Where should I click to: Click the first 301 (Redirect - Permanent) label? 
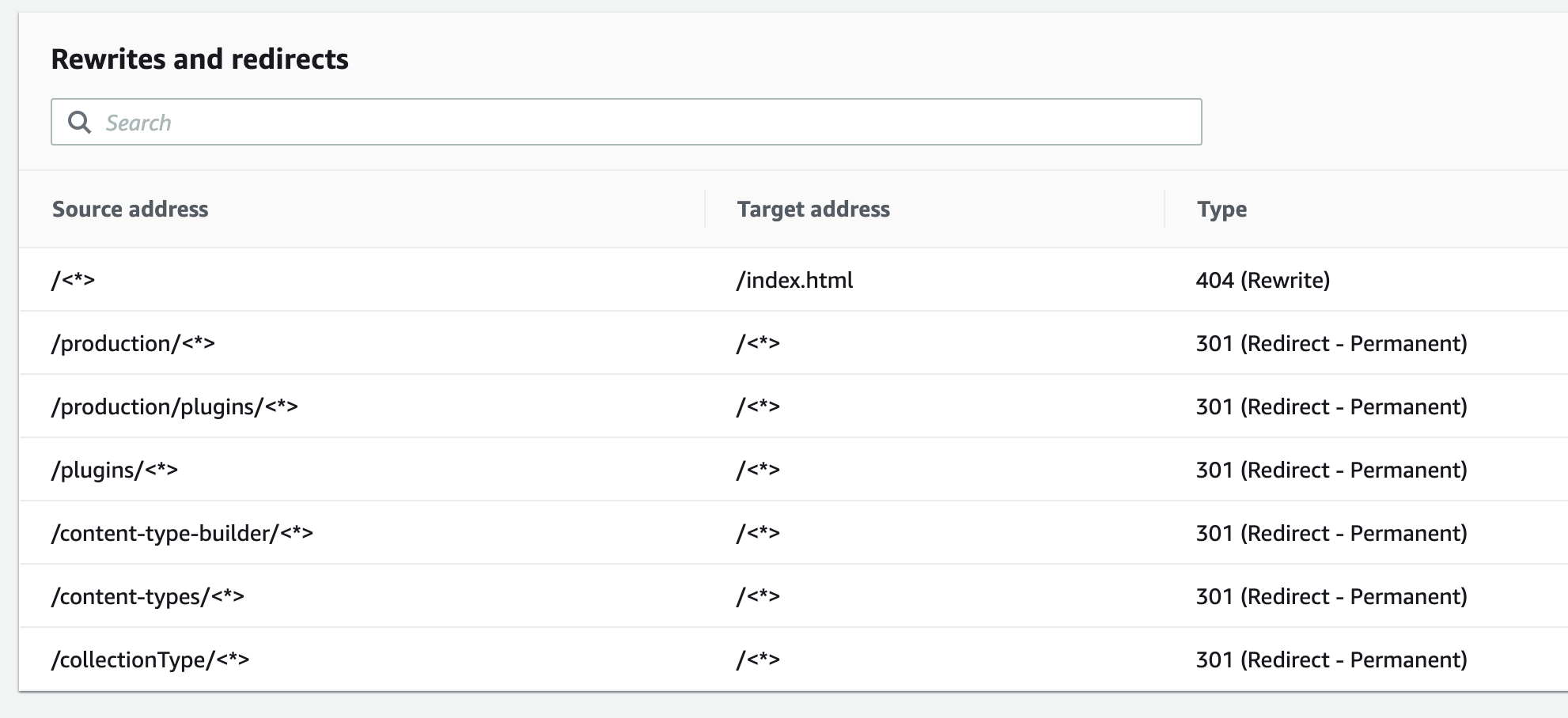[1331, 343]
